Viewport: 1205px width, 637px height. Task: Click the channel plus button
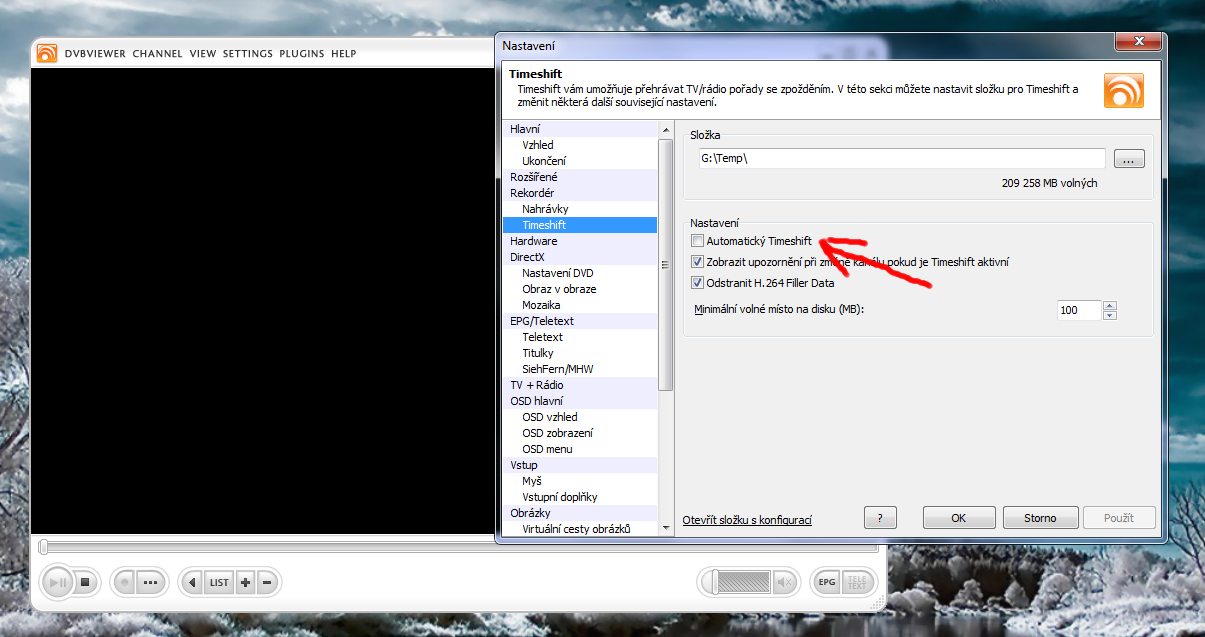click(x=245, y=581)
